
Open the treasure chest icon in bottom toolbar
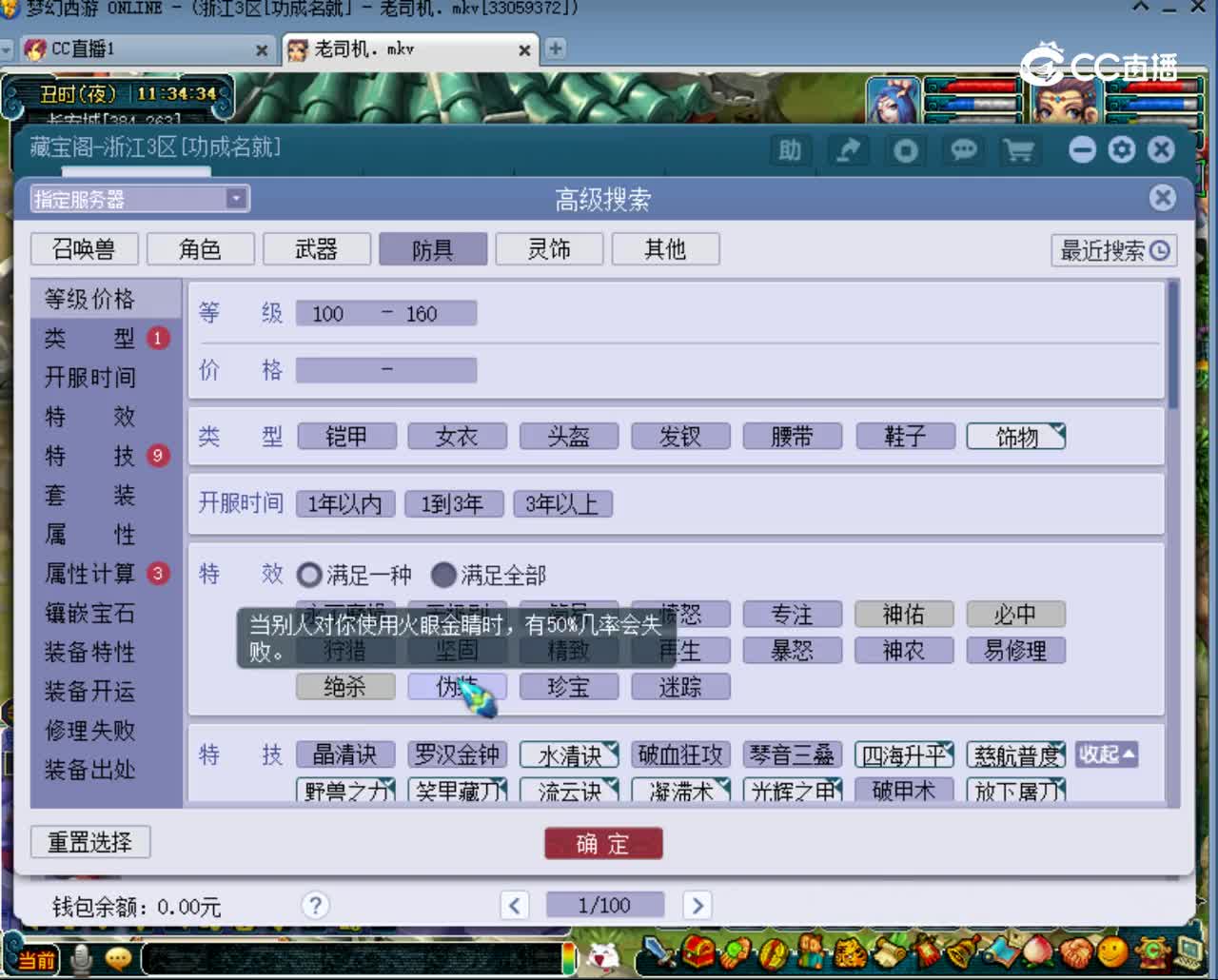pyautogui.click(x=697, y=951)
